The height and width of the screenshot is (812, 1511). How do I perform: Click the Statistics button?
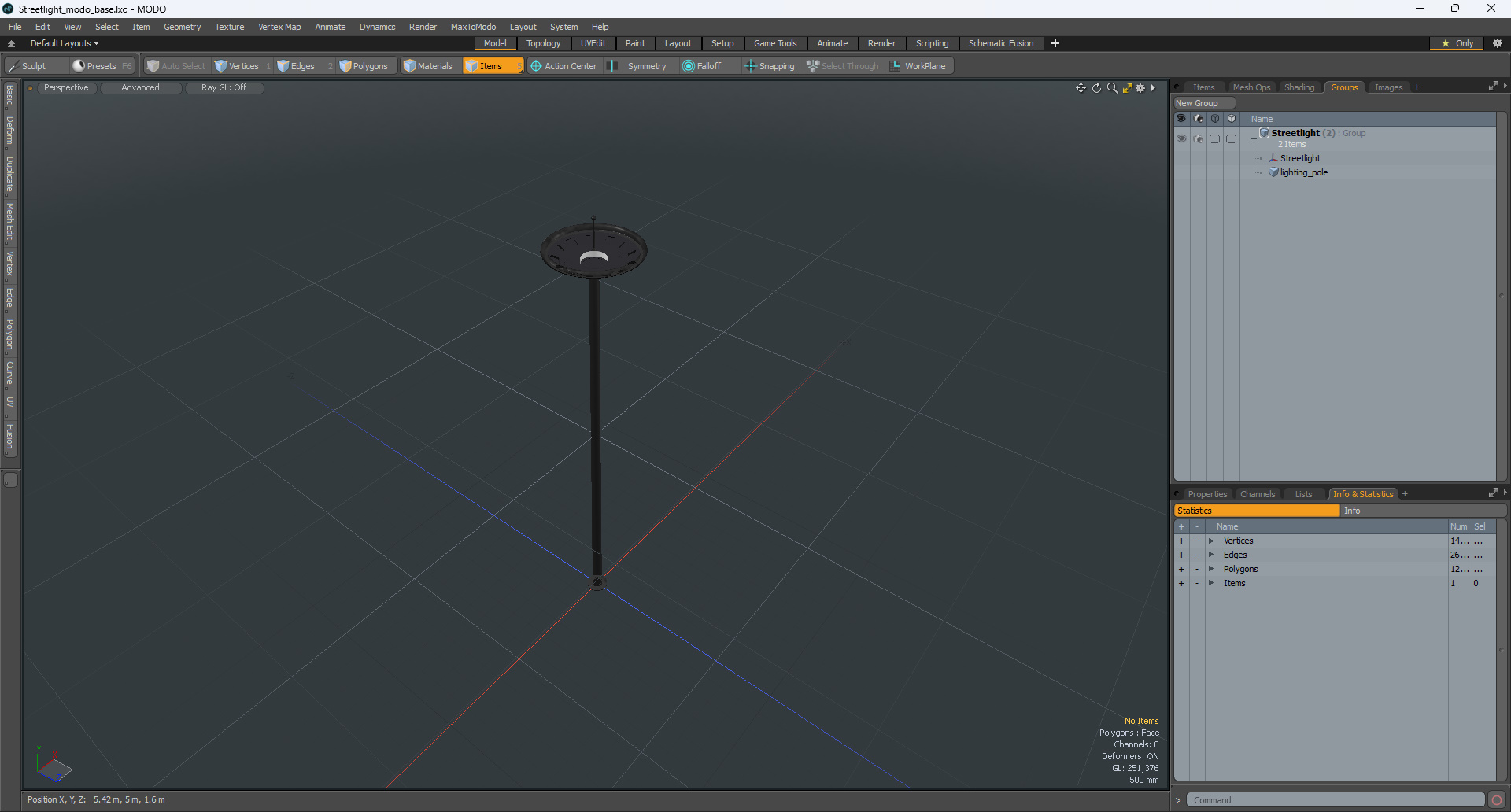click(x=1256, y=511)
